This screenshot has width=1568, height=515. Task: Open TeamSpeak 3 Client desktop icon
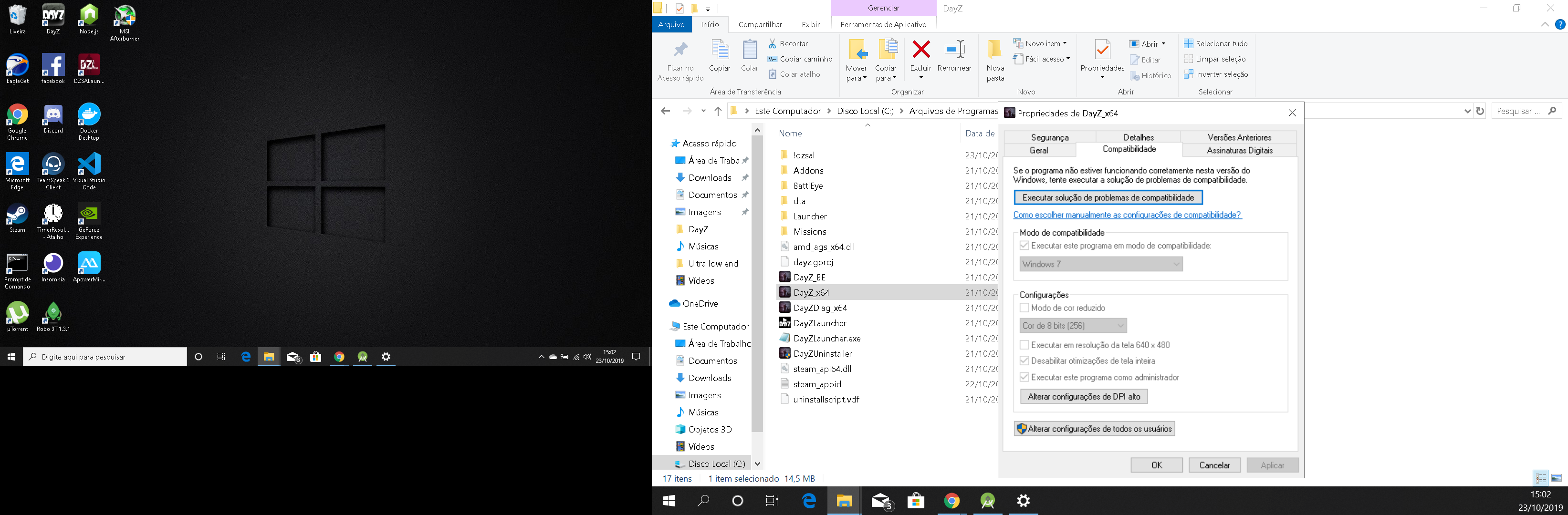(x=53, y=172)
